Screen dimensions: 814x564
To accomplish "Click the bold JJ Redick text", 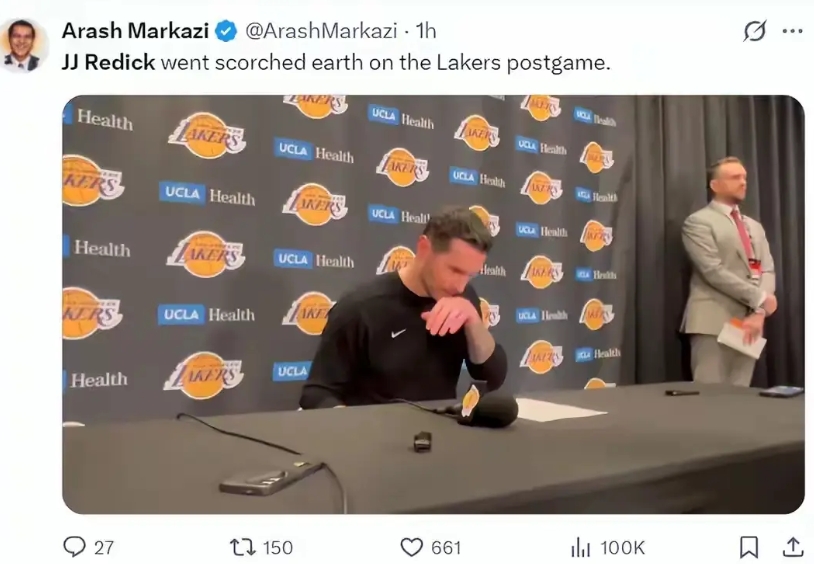I will (x=108, y=62).
